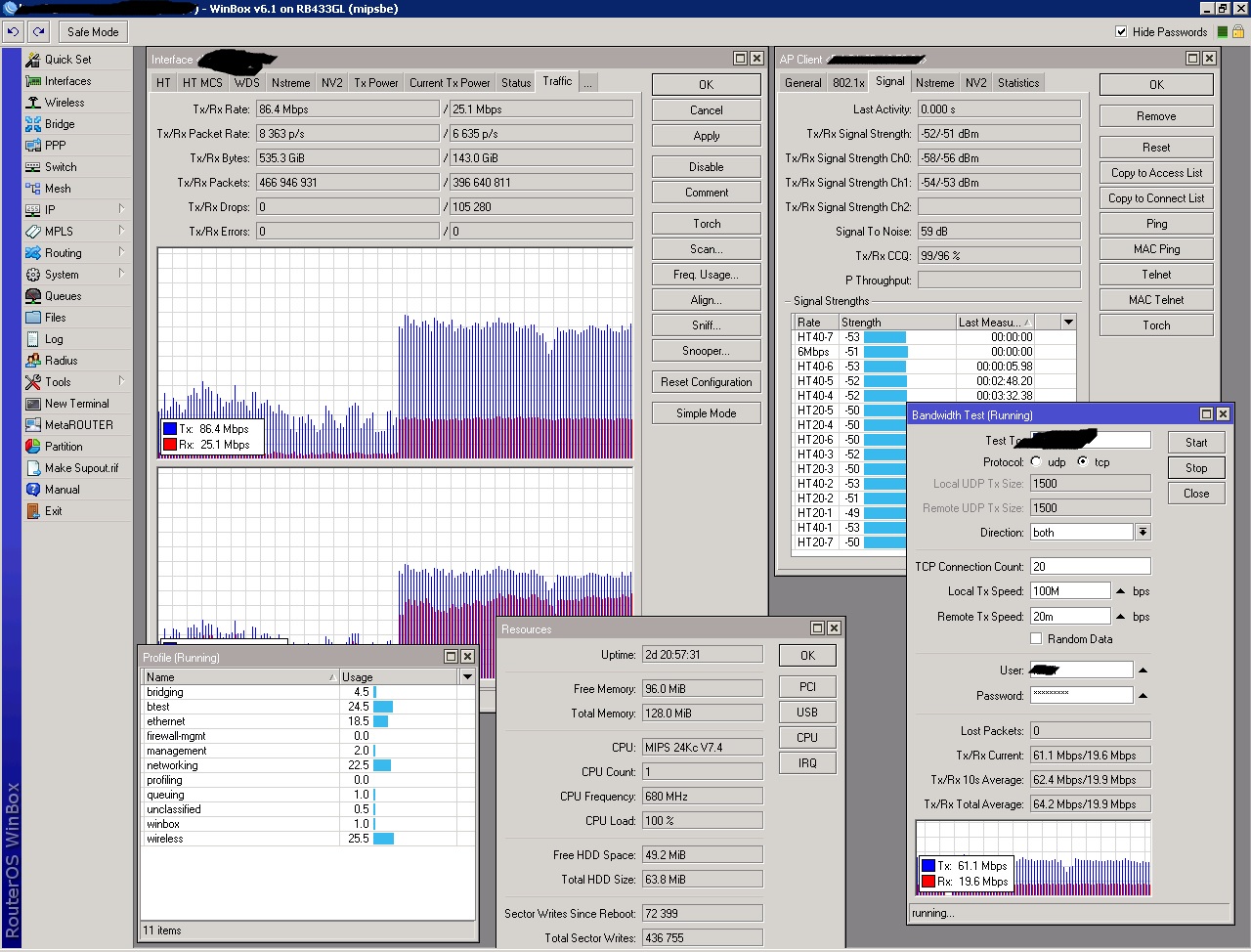Image resolution: width=1251 pixels, height=952 pixels.
Task: Enable the Random Data checkbox
Action: pyautogui.click(x=1036, y=638)
